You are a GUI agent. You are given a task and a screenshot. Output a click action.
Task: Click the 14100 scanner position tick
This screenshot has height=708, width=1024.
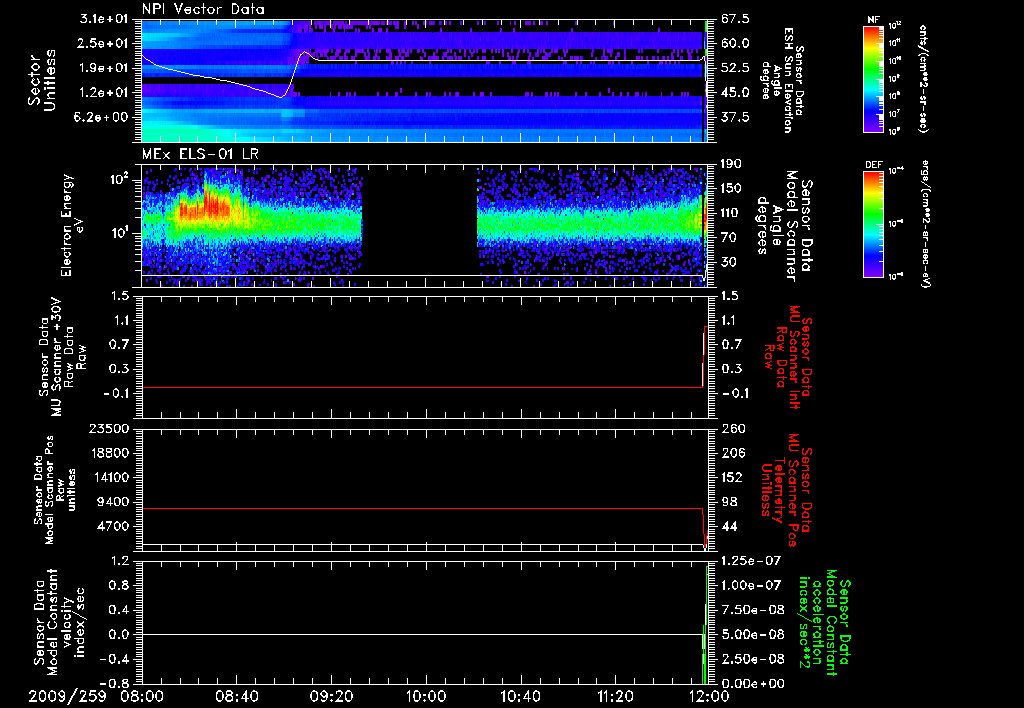[x=109, y=477]
